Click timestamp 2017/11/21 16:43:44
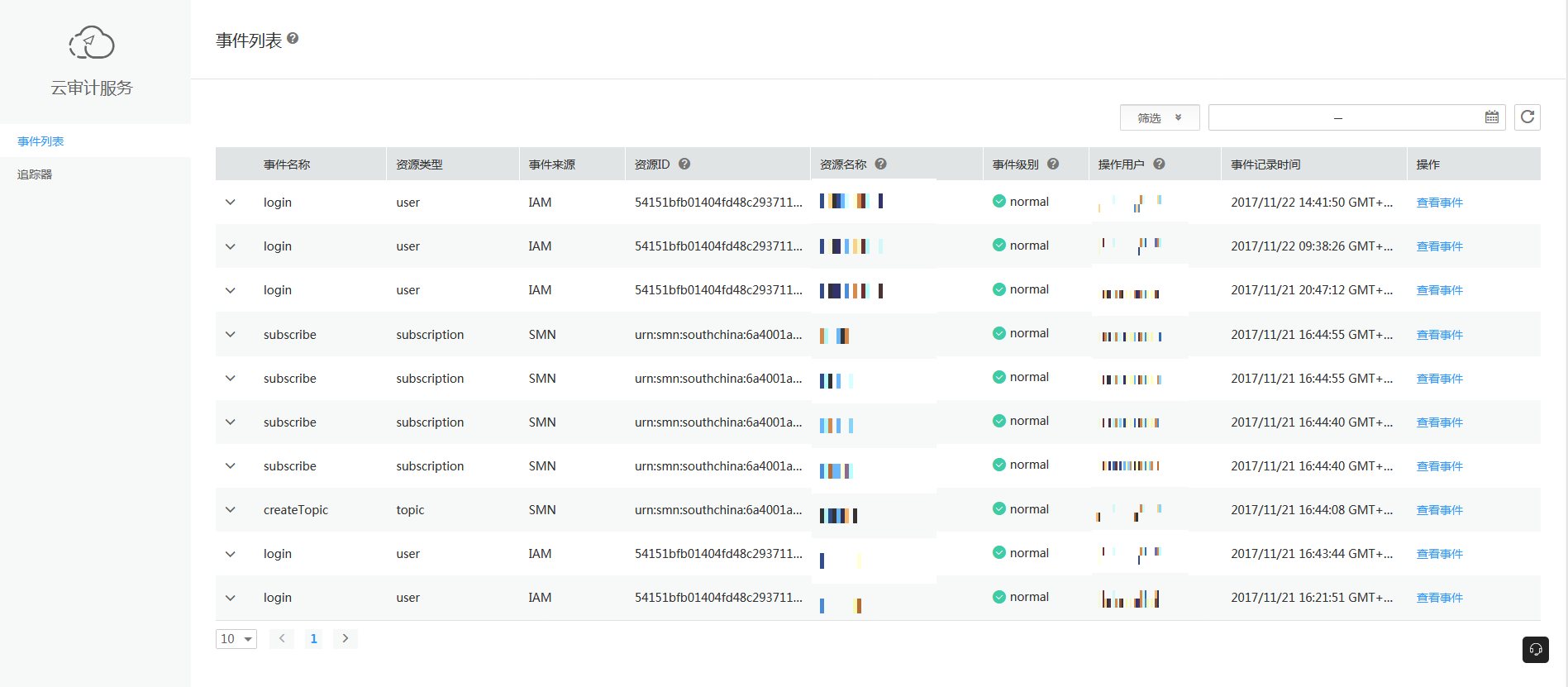The image size is (1568, 687). (x=1312, y=554)
